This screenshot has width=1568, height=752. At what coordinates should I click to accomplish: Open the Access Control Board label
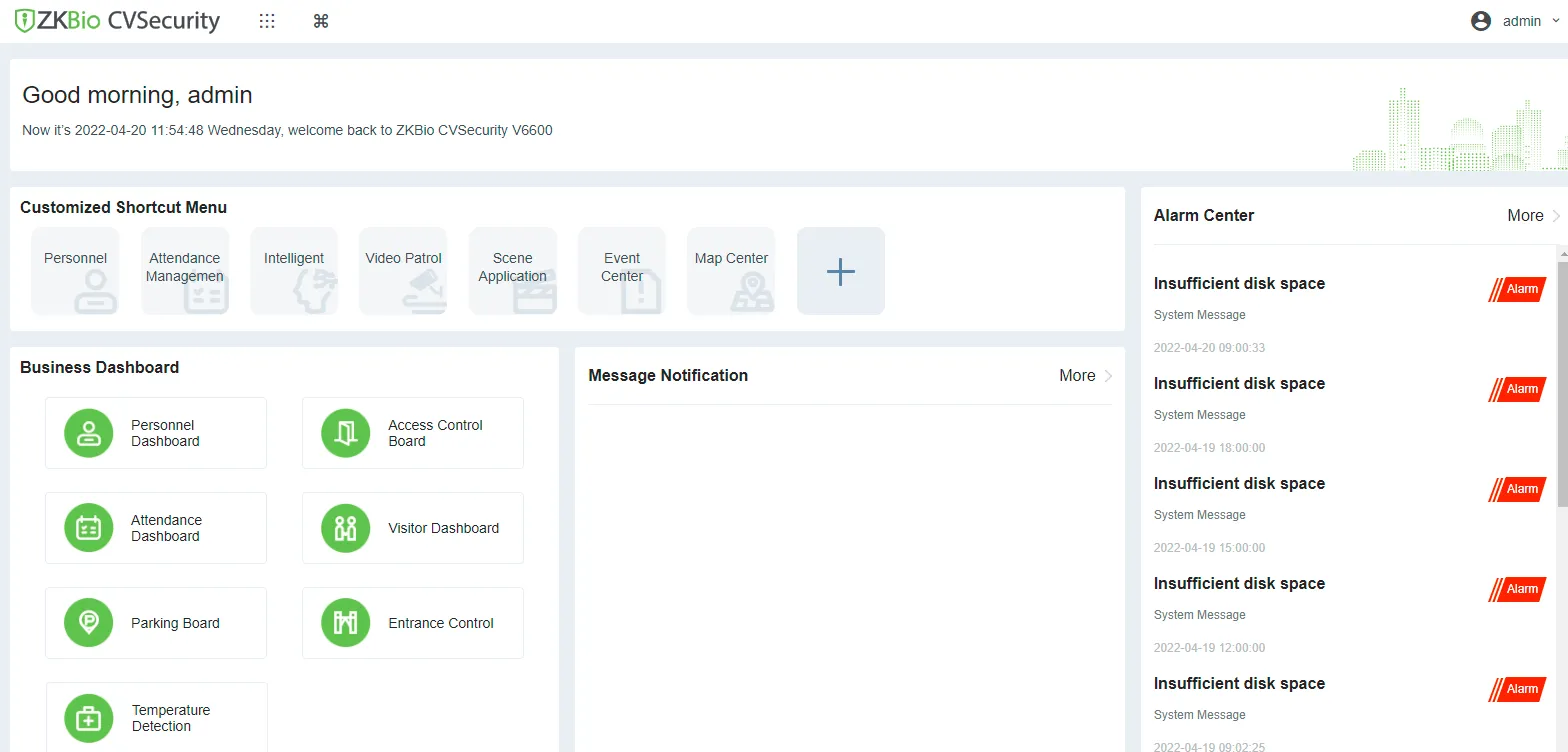[x=435, y=433]
